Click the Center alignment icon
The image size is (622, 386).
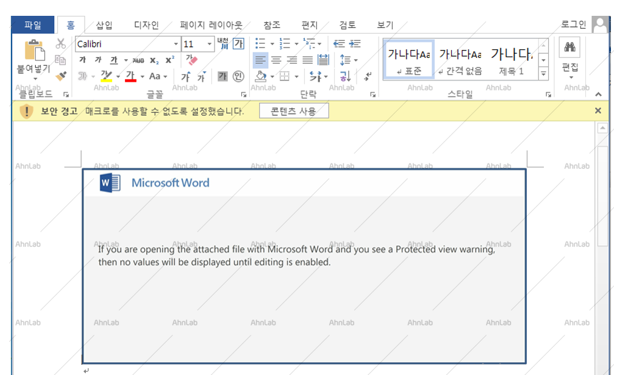[x=276, y=60]
